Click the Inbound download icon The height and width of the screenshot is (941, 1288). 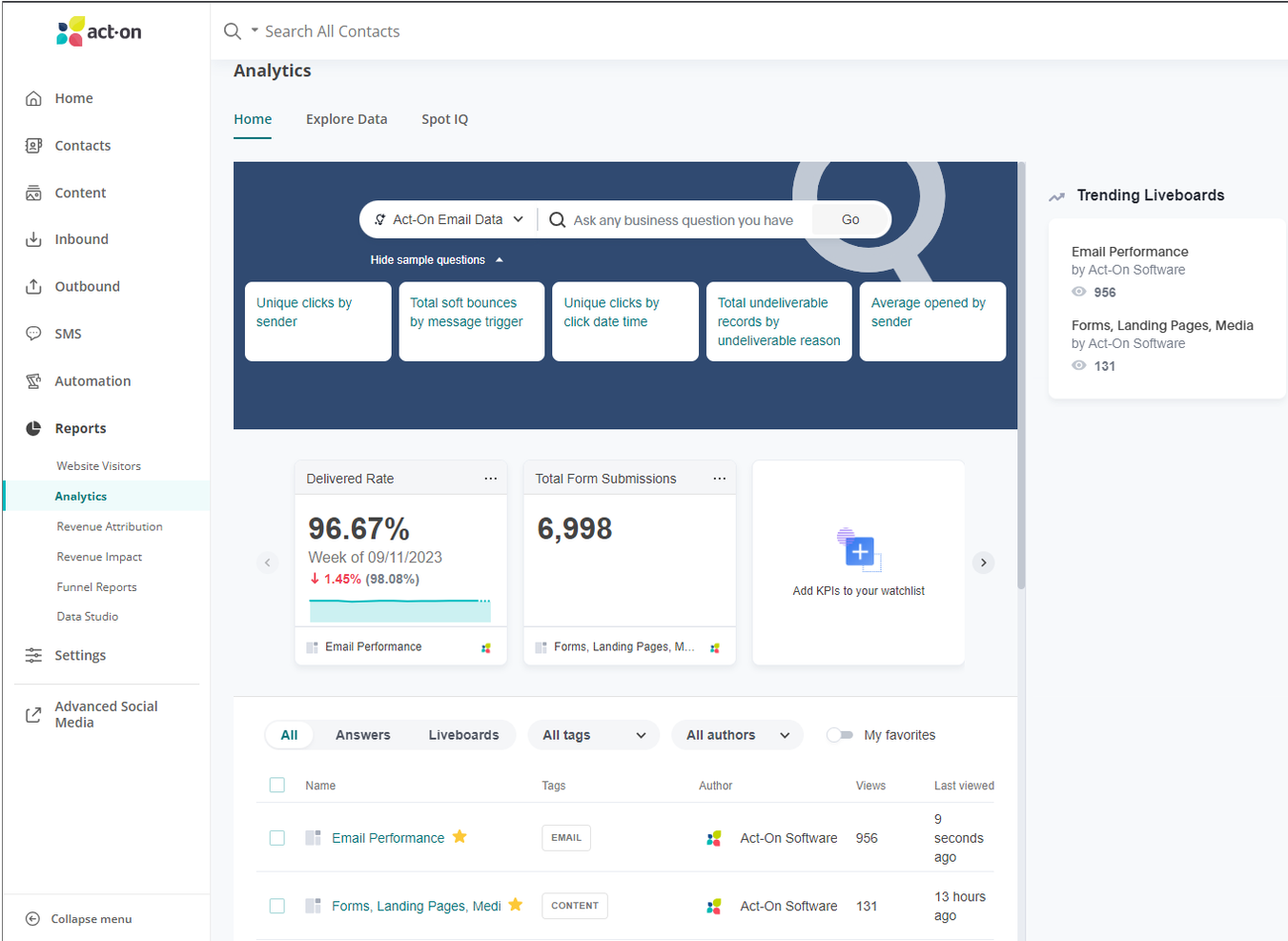[x=33, y=239]
